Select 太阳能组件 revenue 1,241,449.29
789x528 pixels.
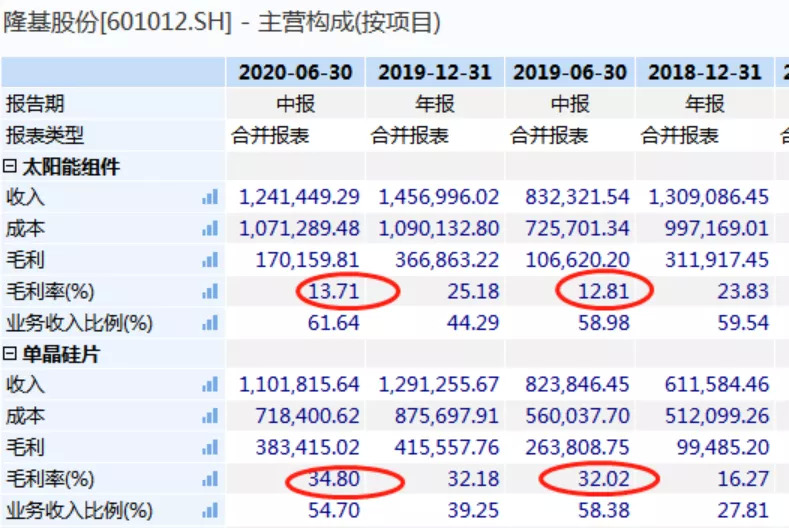point(299,197)
